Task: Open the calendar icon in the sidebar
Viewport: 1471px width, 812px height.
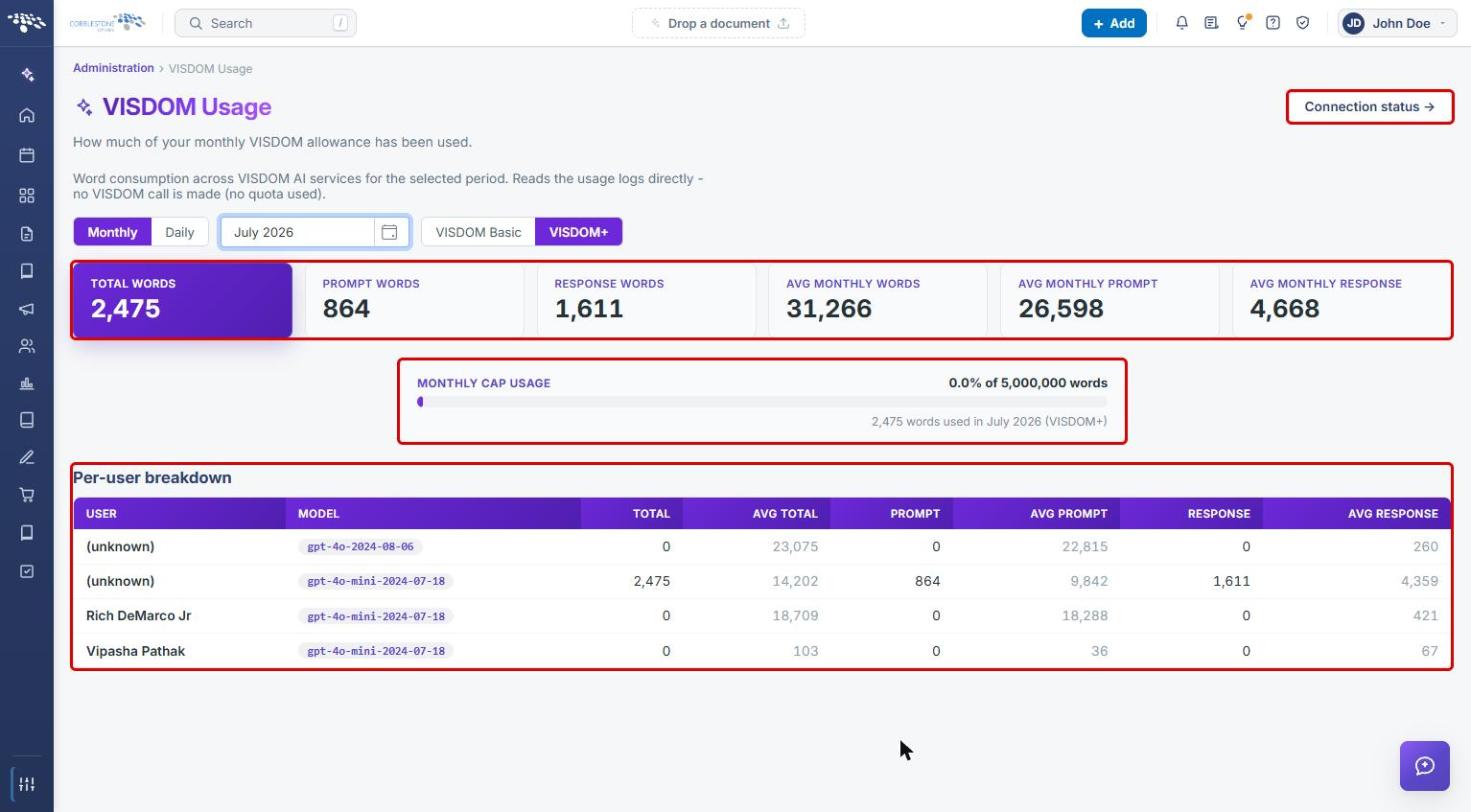Action: pos(27,155)
